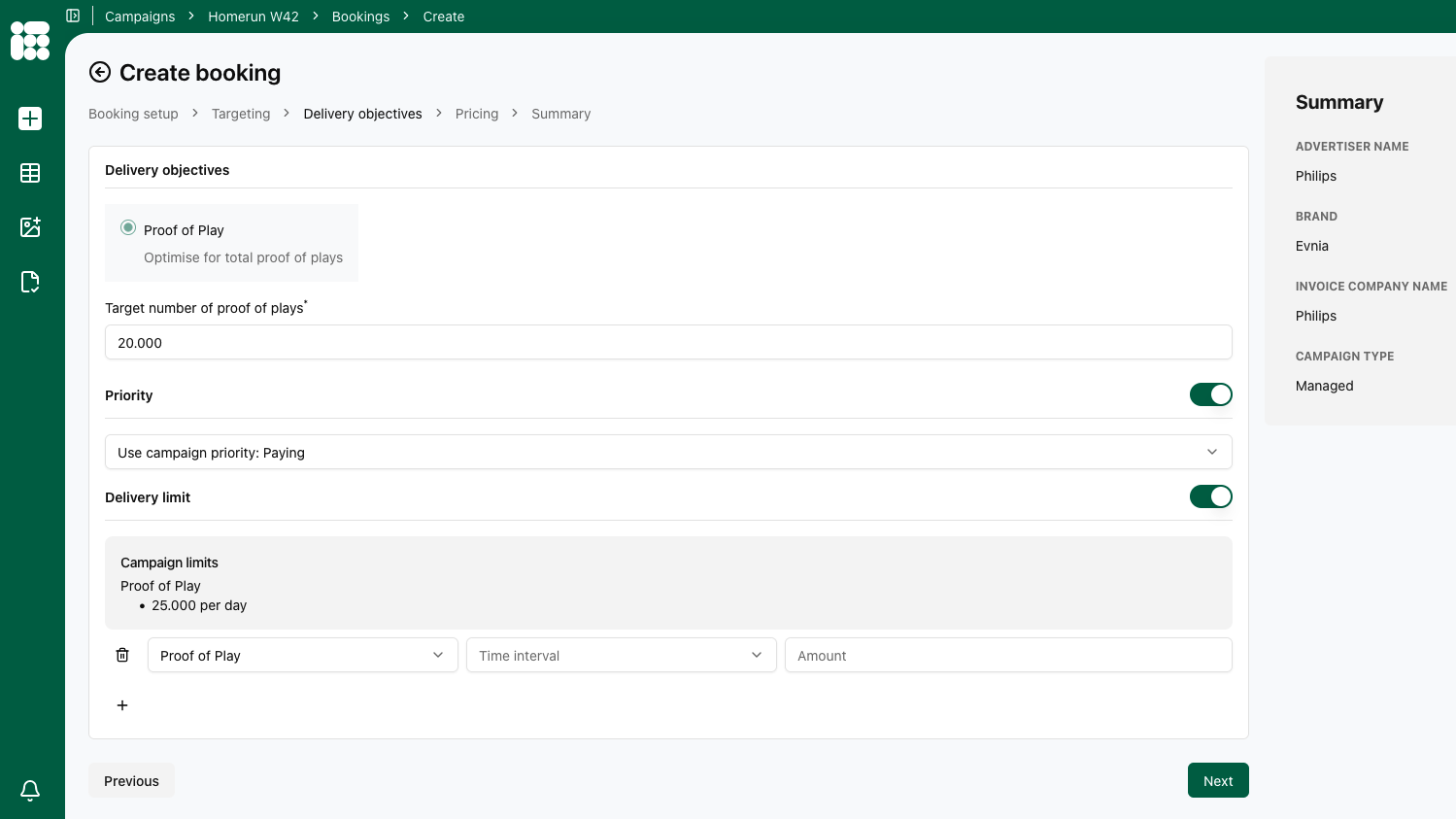Click the back arrow beside Create booking
The image size is (1456, 819).
pyautogui.click(x=100, y=73)
